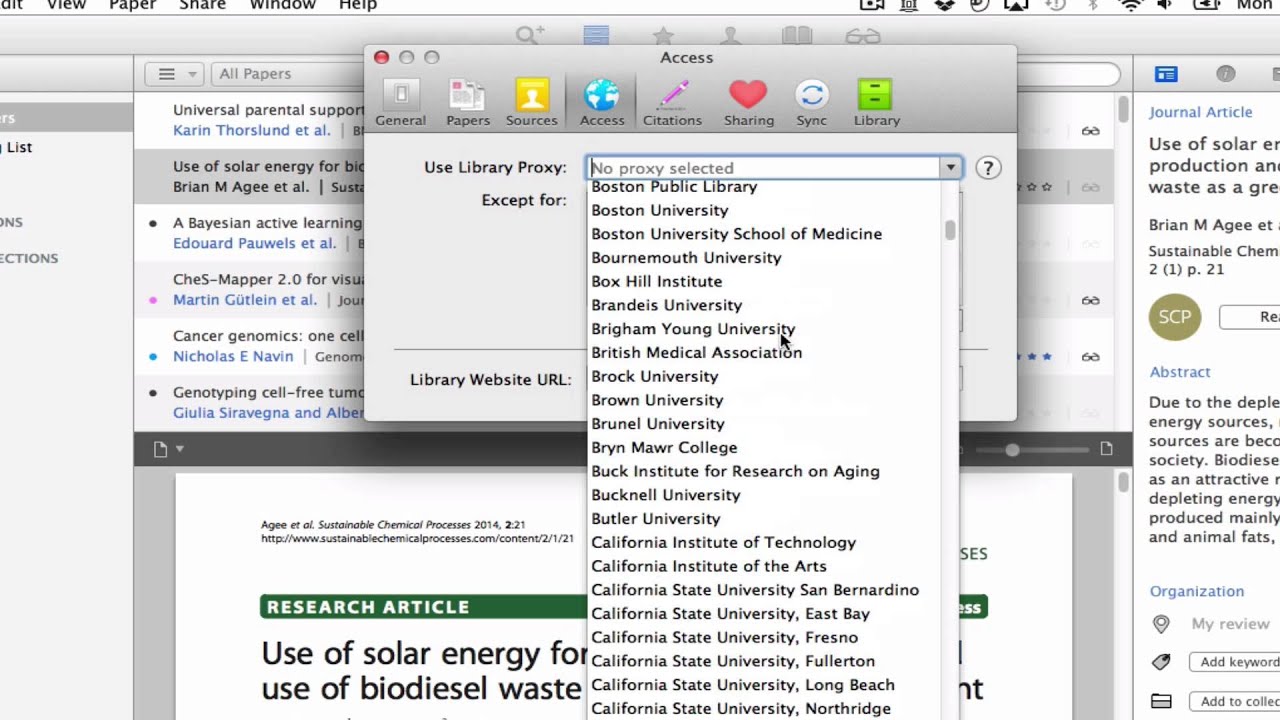Click the person authors icon in main toolbar
Image resolution: width=1280 pixels, height=720 pixels.
(x=731, y=37)
